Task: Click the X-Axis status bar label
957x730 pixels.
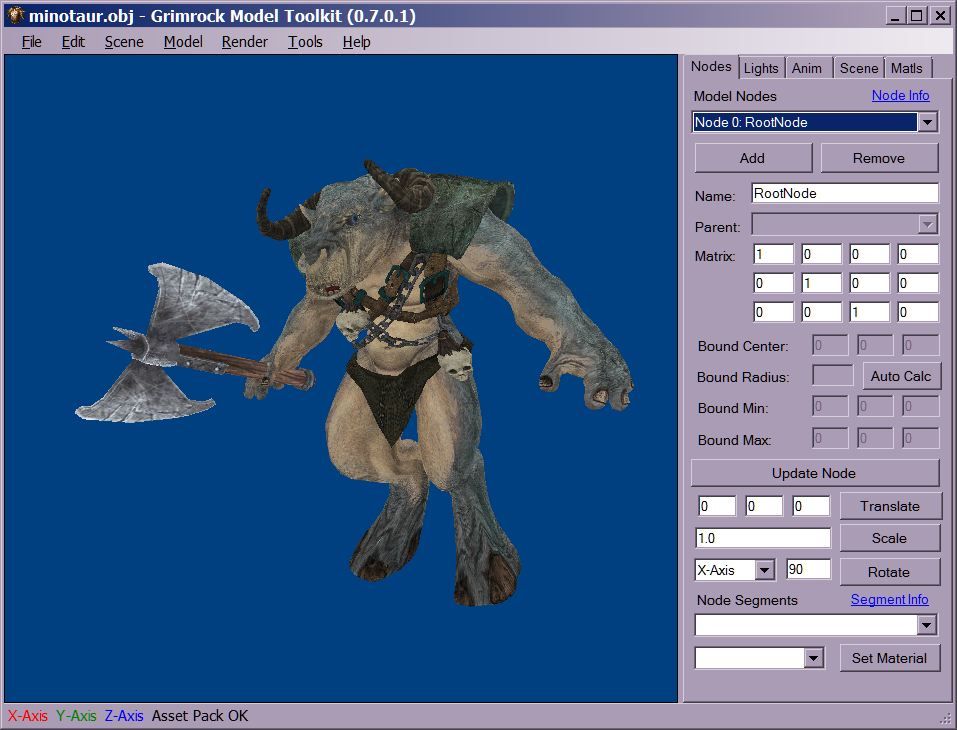Action: coord(28,716)
